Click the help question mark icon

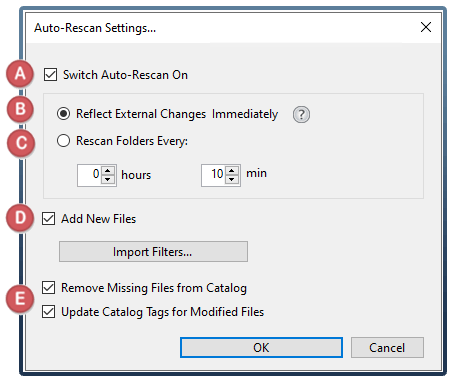click(x=301, y=115)
